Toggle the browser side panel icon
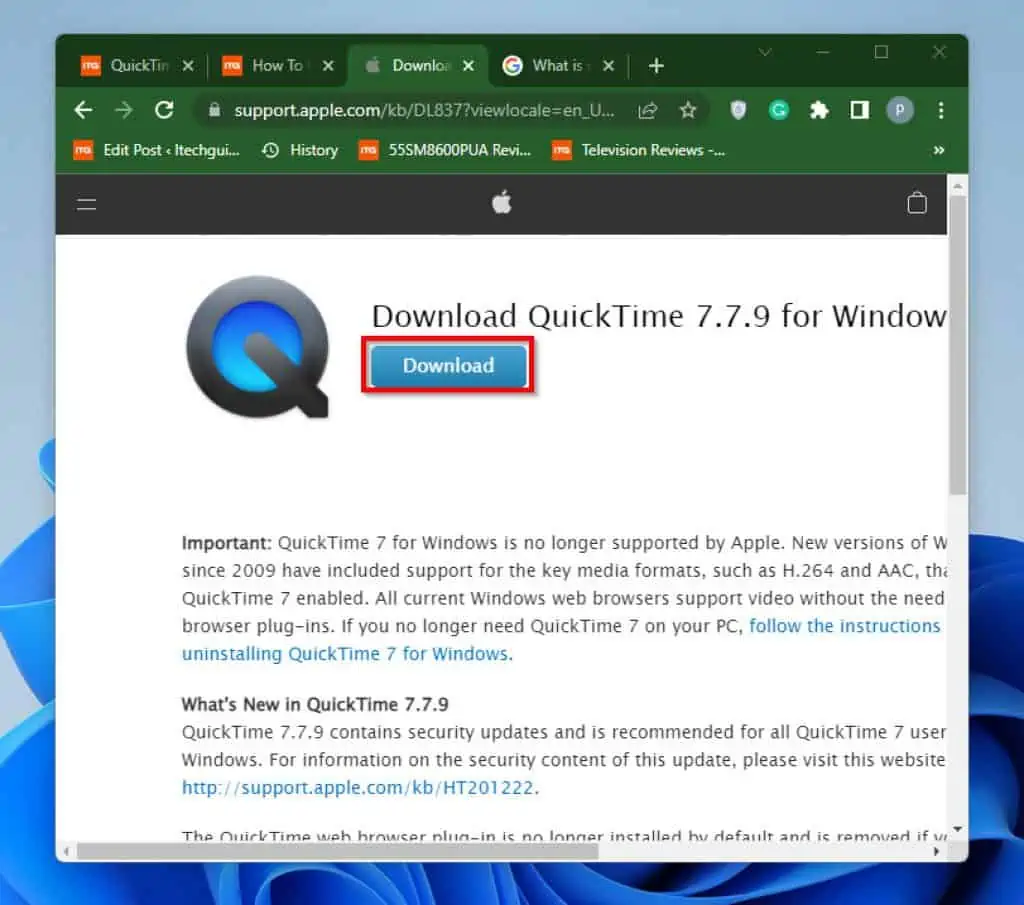The width and height of the screenshot is (1024, 905). pyautogui.click(x=859, y=110)
